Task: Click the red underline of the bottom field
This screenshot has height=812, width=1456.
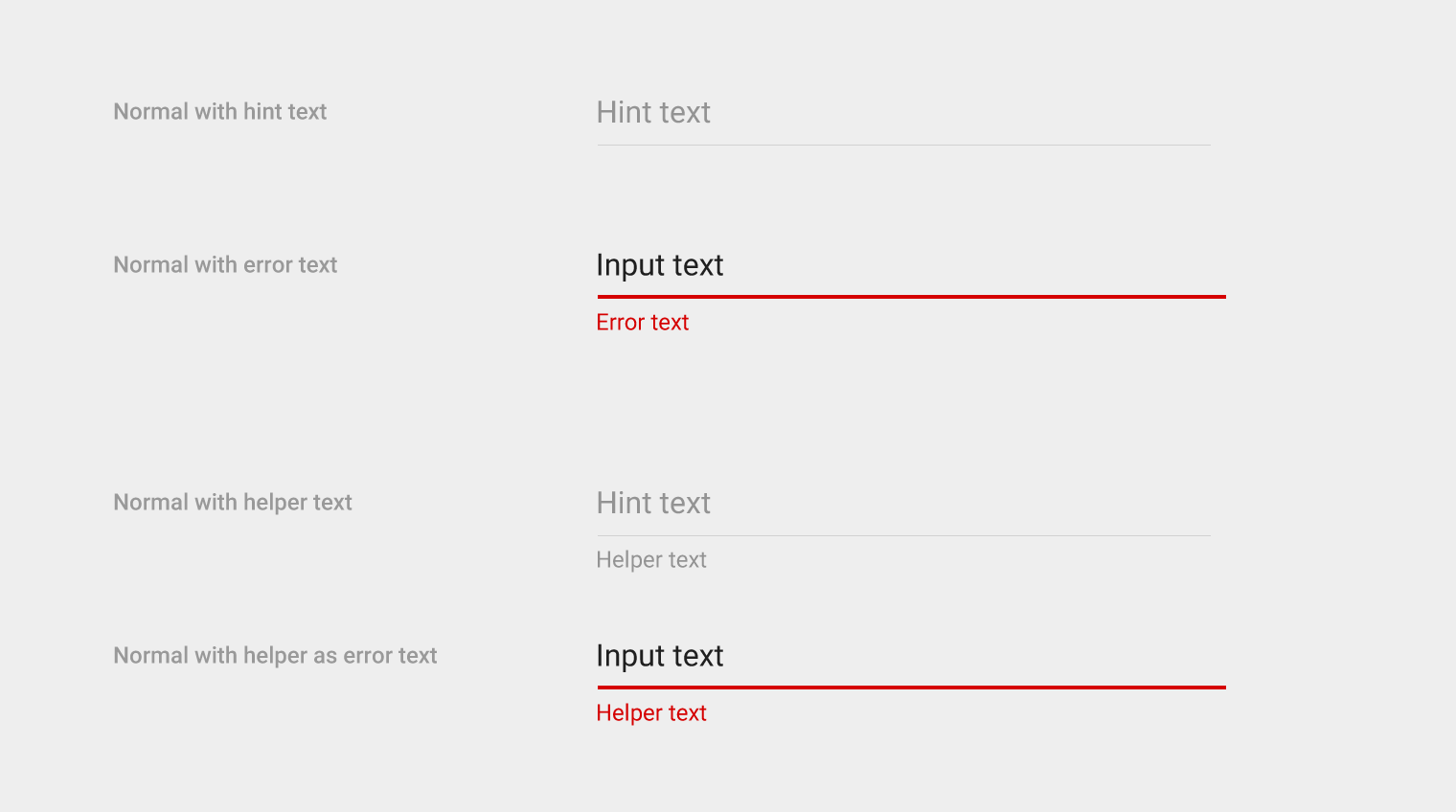Action: tap(910, 688)
